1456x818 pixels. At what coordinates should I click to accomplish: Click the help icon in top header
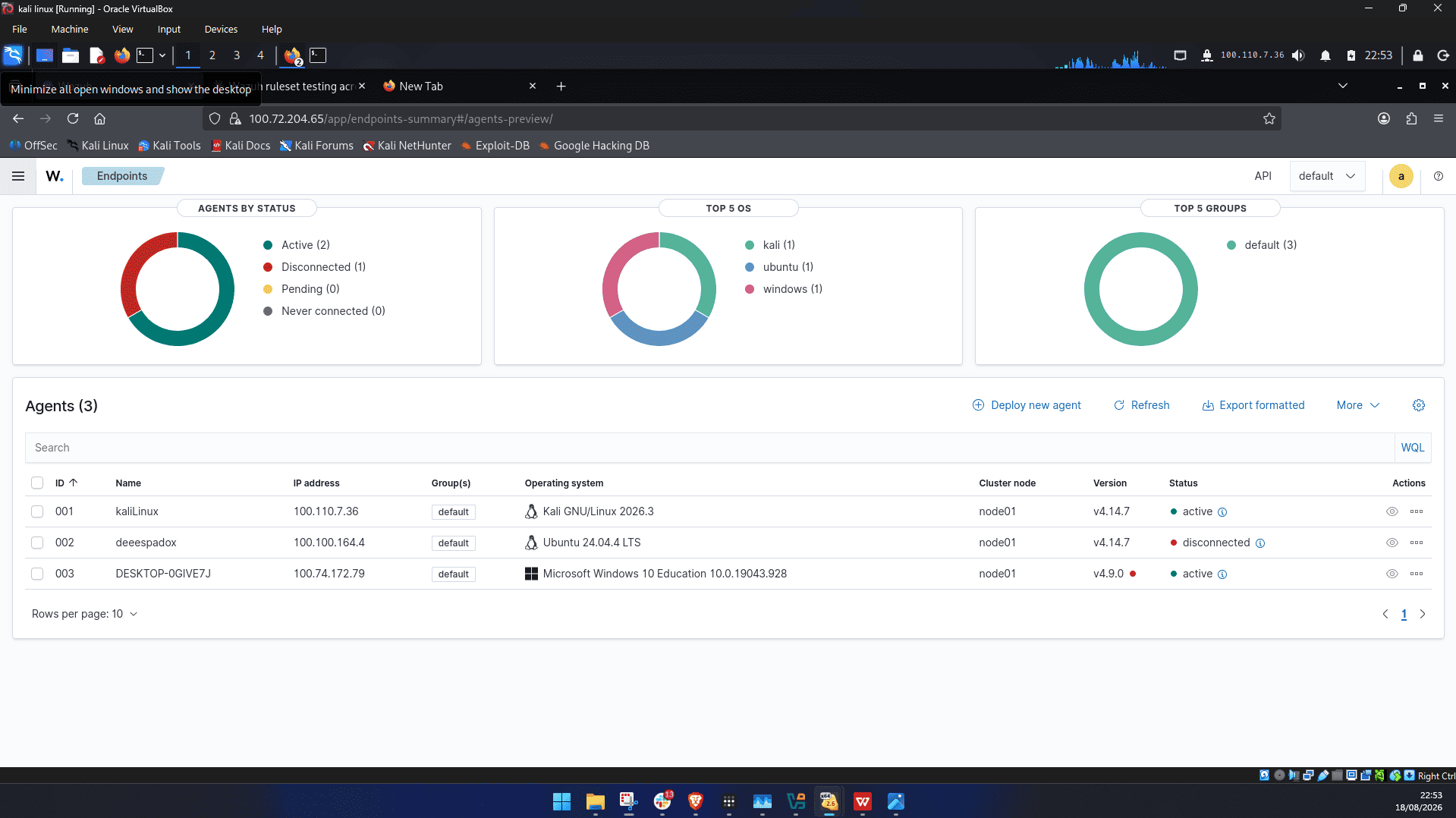pos(1438,176)
